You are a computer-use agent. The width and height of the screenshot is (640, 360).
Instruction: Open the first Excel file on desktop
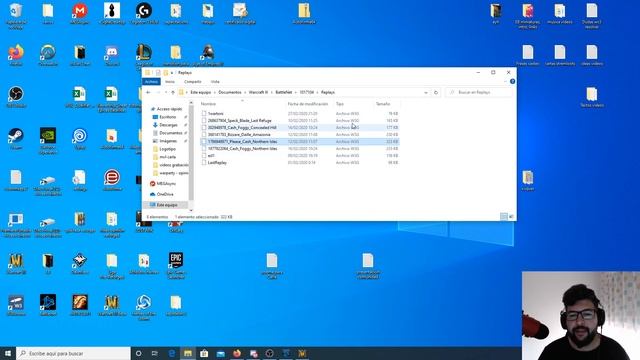point(80,97)
